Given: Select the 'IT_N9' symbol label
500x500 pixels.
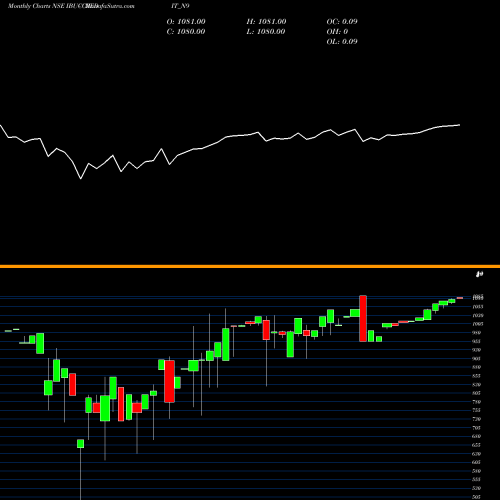Looking at the screenshot, I should coord(181,6).
